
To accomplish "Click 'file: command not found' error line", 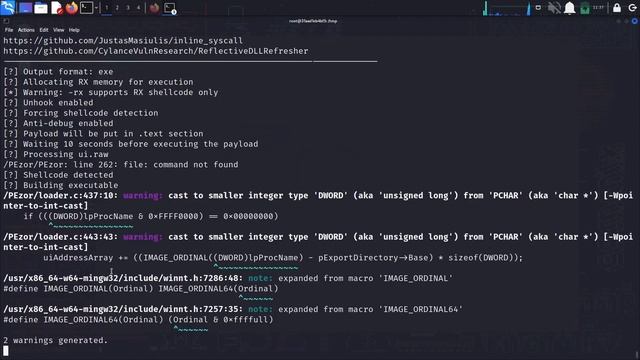I will click(121, 164).
